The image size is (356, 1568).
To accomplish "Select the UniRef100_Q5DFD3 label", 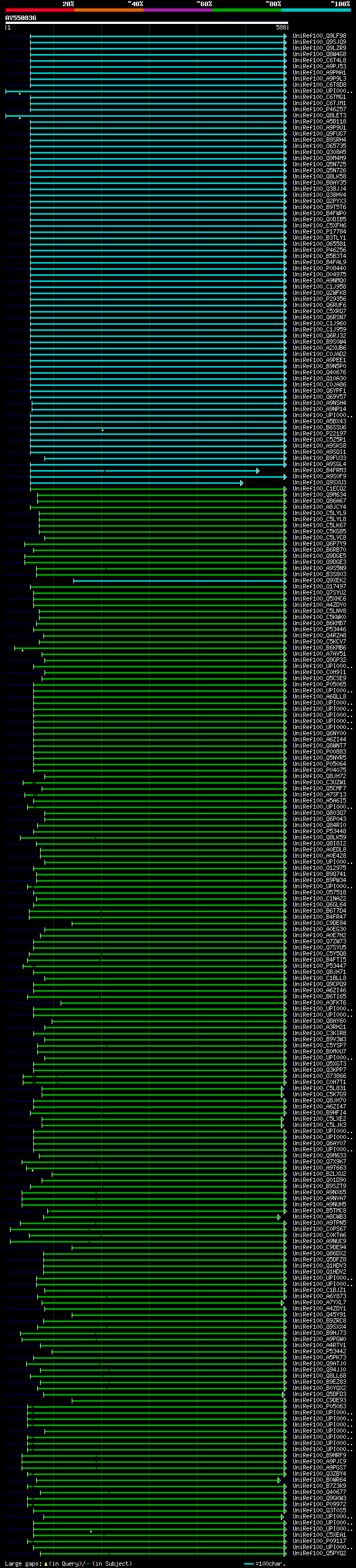I will pos(319,1394).
